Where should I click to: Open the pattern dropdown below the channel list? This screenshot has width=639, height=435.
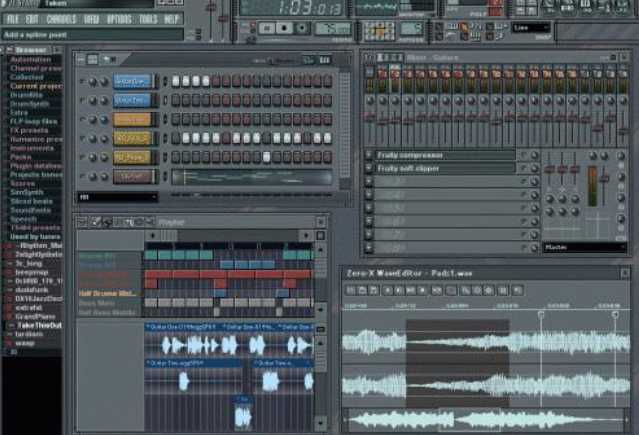tap(118, 197)
